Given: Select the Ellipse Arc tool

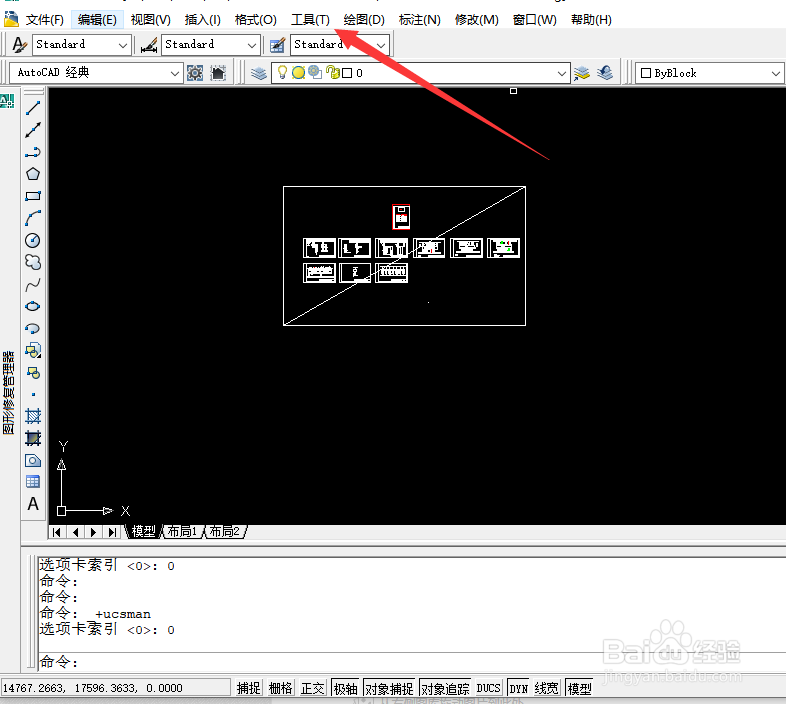Looking at the screenshot, I should pos(33,328).
